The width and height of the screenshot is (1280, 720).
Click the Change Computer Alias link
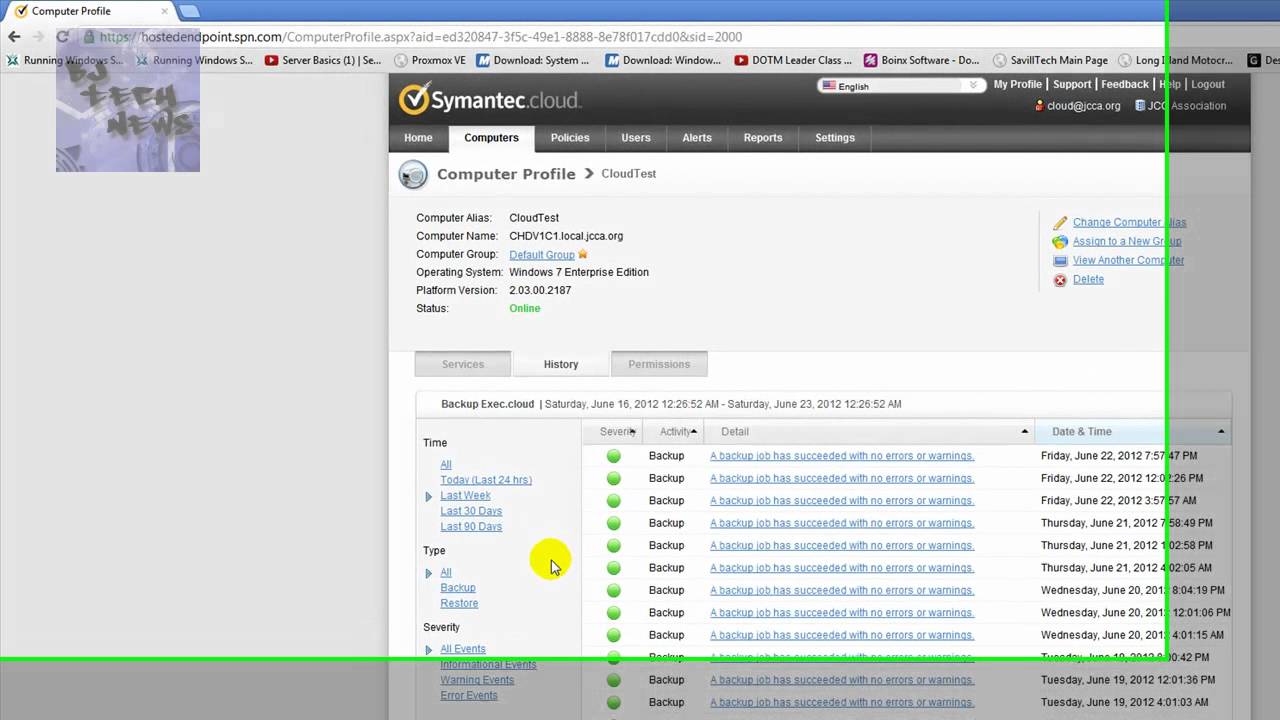pyautogui.click(x=1130, y=223)
